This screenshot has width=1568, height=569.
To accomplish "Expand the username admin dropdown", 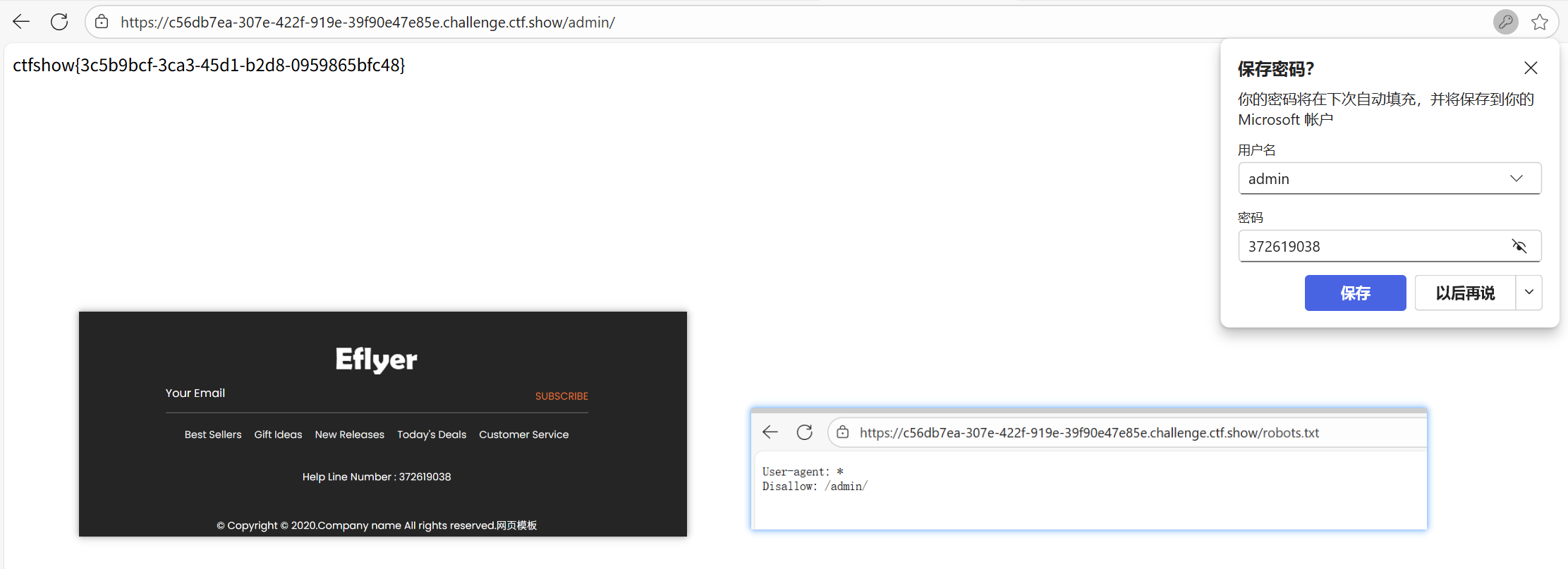I will [1516, 178].
